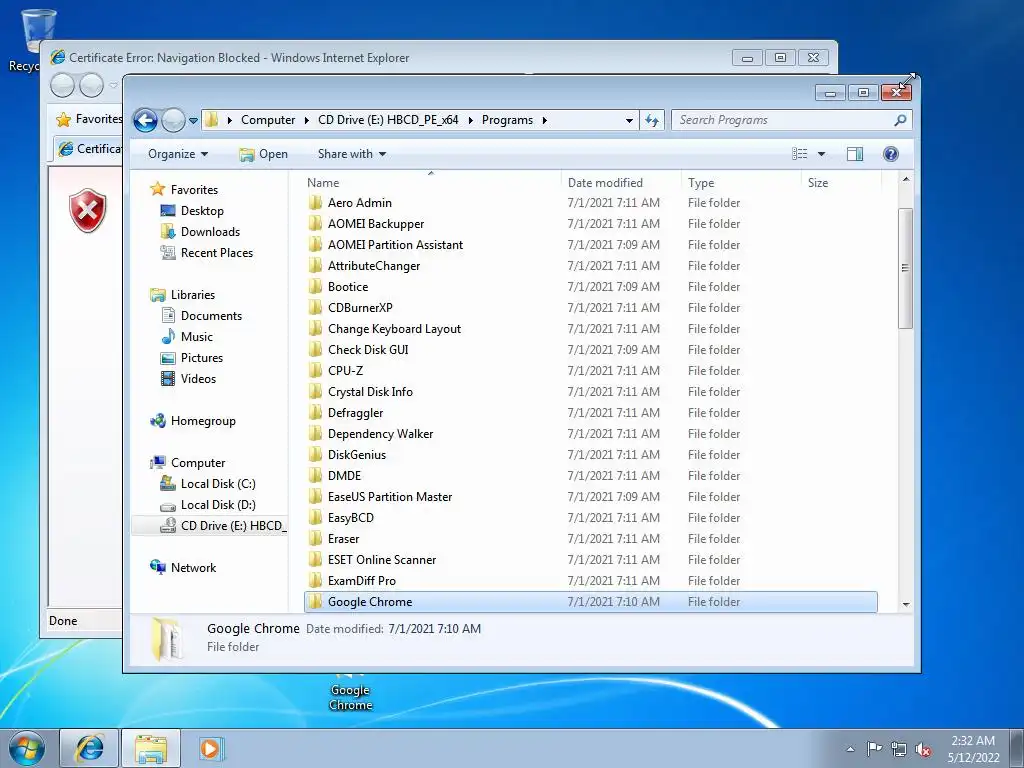Click the muted volume tray icon

[x=923, y=749]
